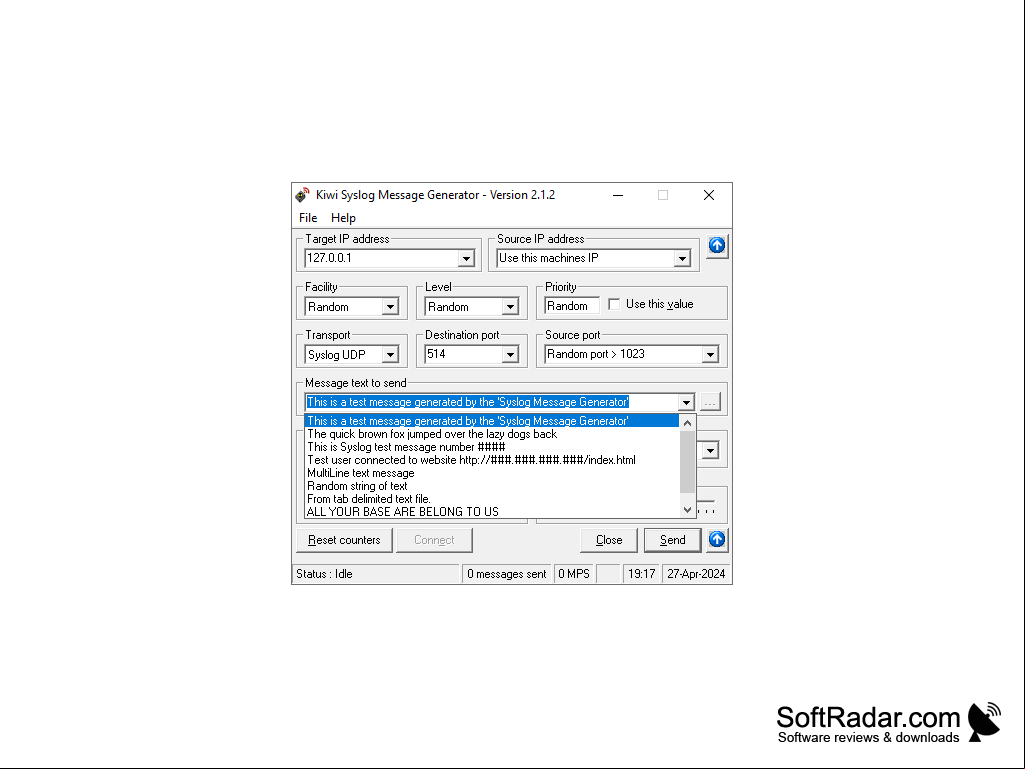Choose 'From tab delimited text file.' option
The height and width of the screenshot is (769, 1025).
point(492,499)
